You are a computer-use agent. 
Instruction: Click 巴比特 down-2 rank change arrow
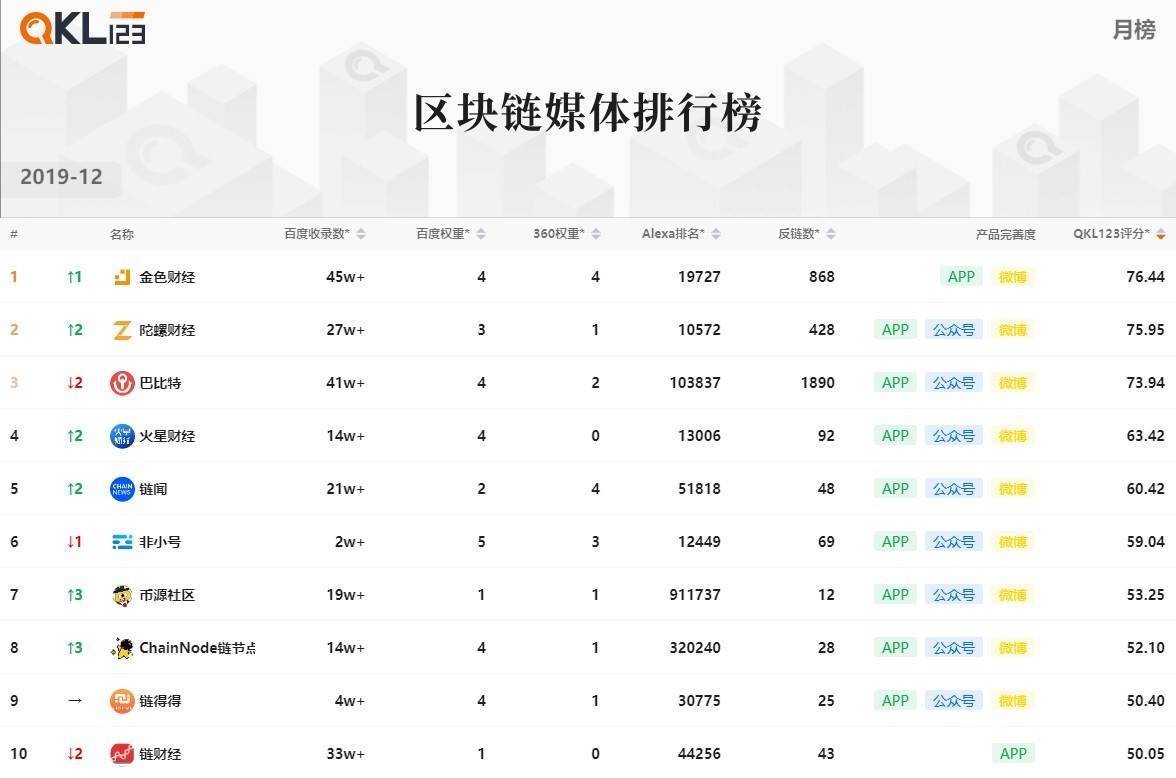pyautogui.click(x=74, y=383)
